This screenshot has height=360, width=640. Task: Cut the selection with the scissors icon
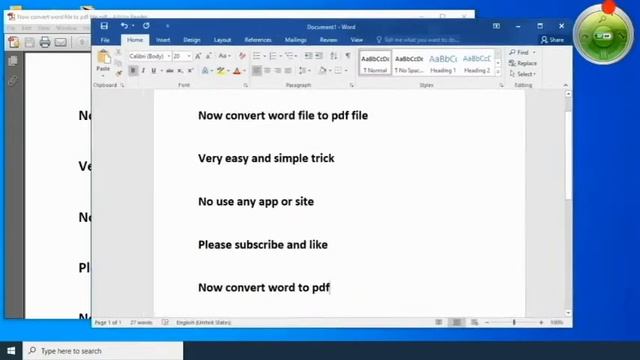[x=118, y=53]
